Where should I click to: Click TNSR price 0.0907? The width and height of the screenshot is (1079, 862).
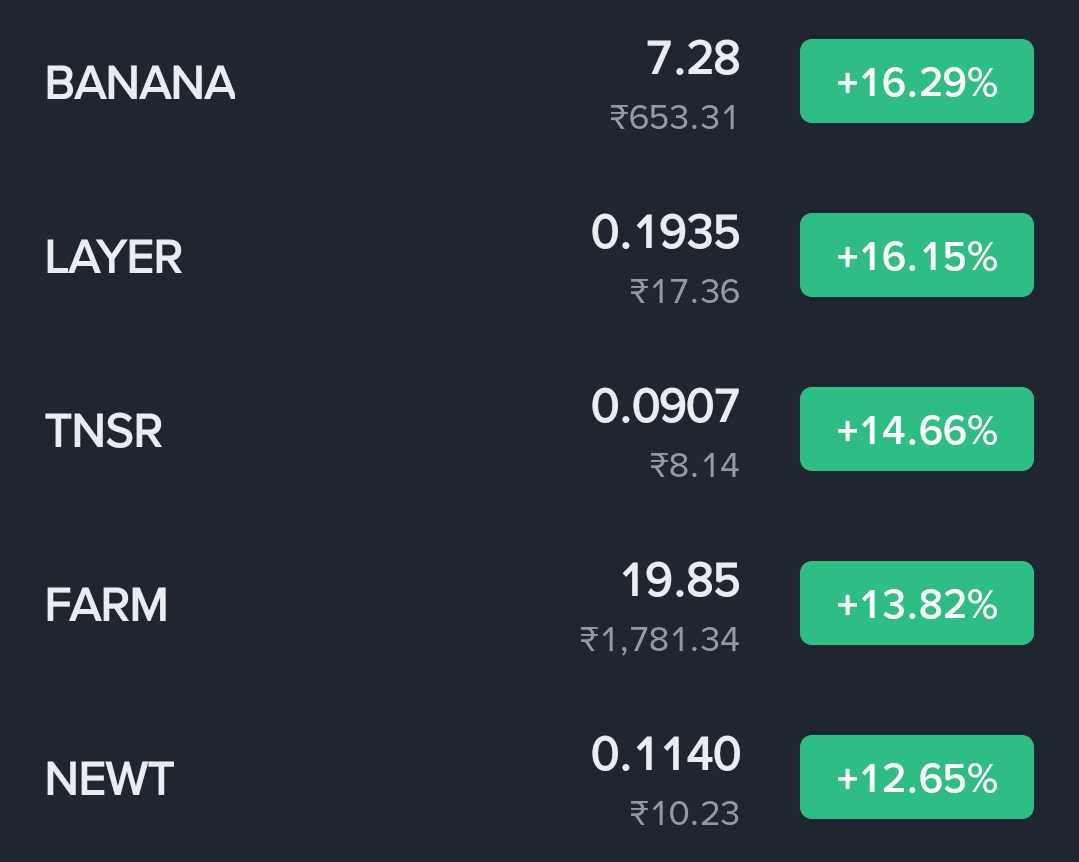pyautogui.click(x=665, y=407)
